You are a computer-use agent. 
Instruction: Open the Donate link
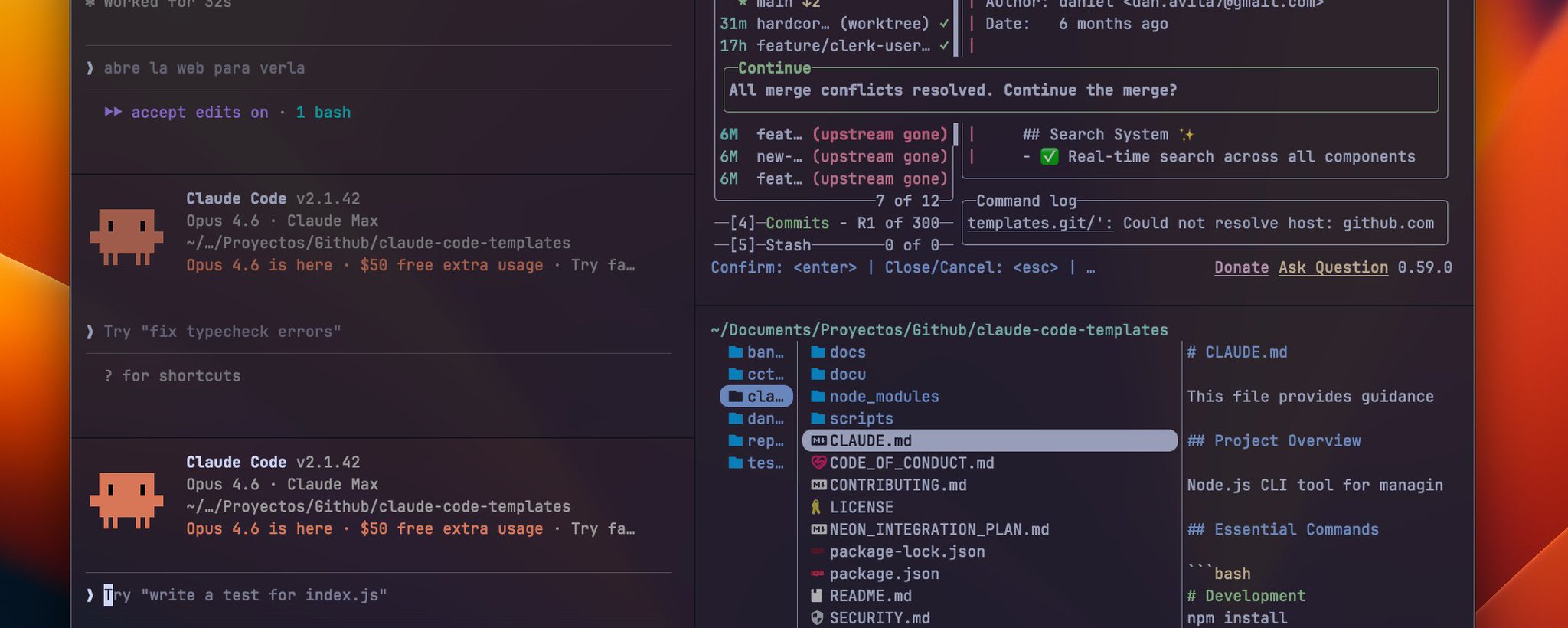(x=1241, y=267)
